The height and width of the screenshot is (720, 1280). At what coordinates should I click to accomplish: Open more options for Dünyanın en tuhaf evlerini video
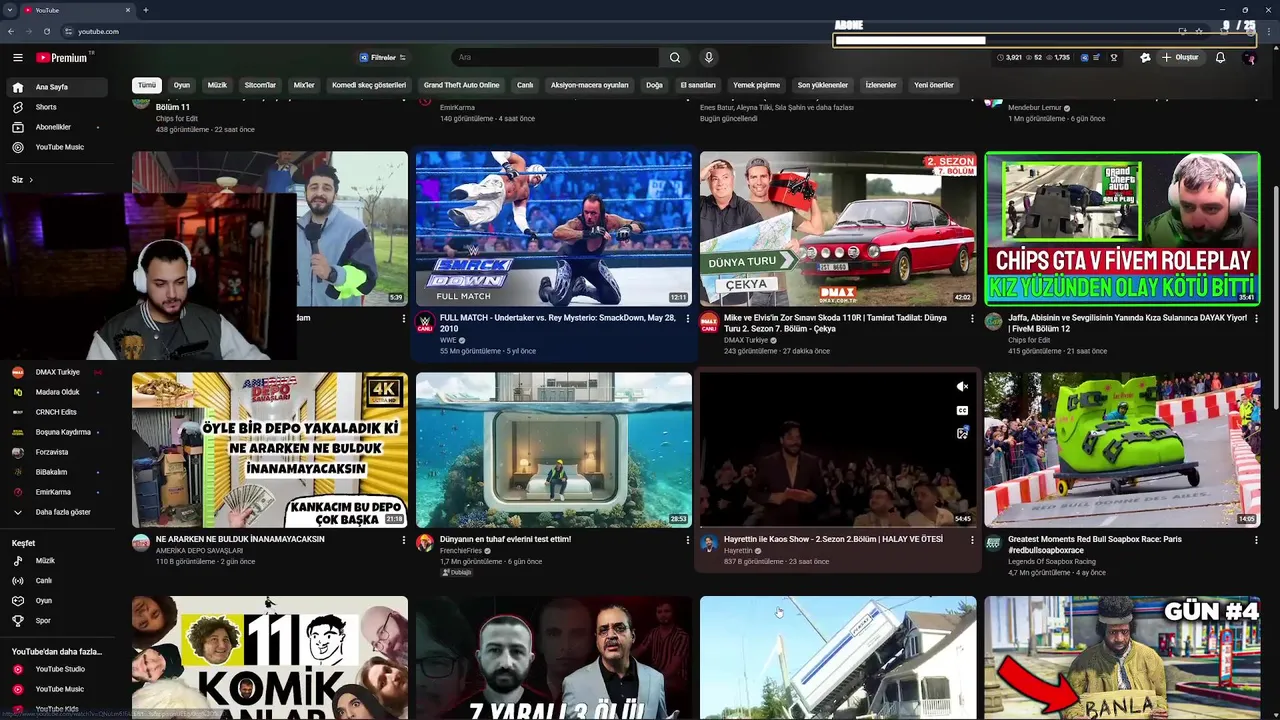(688, 540)
